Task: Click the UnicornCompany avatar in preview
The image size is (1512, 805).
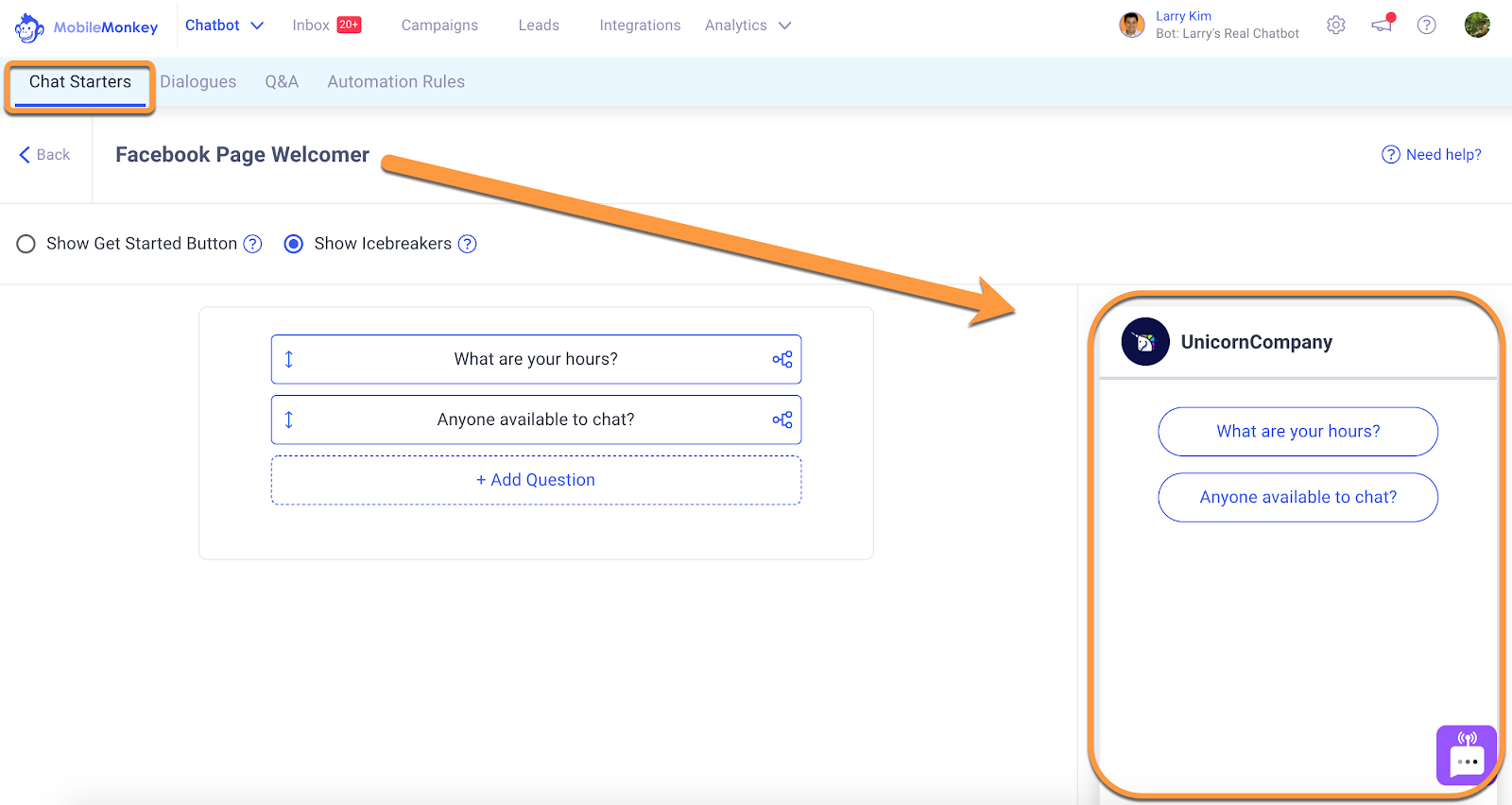Action: [x=1145, y=342]
